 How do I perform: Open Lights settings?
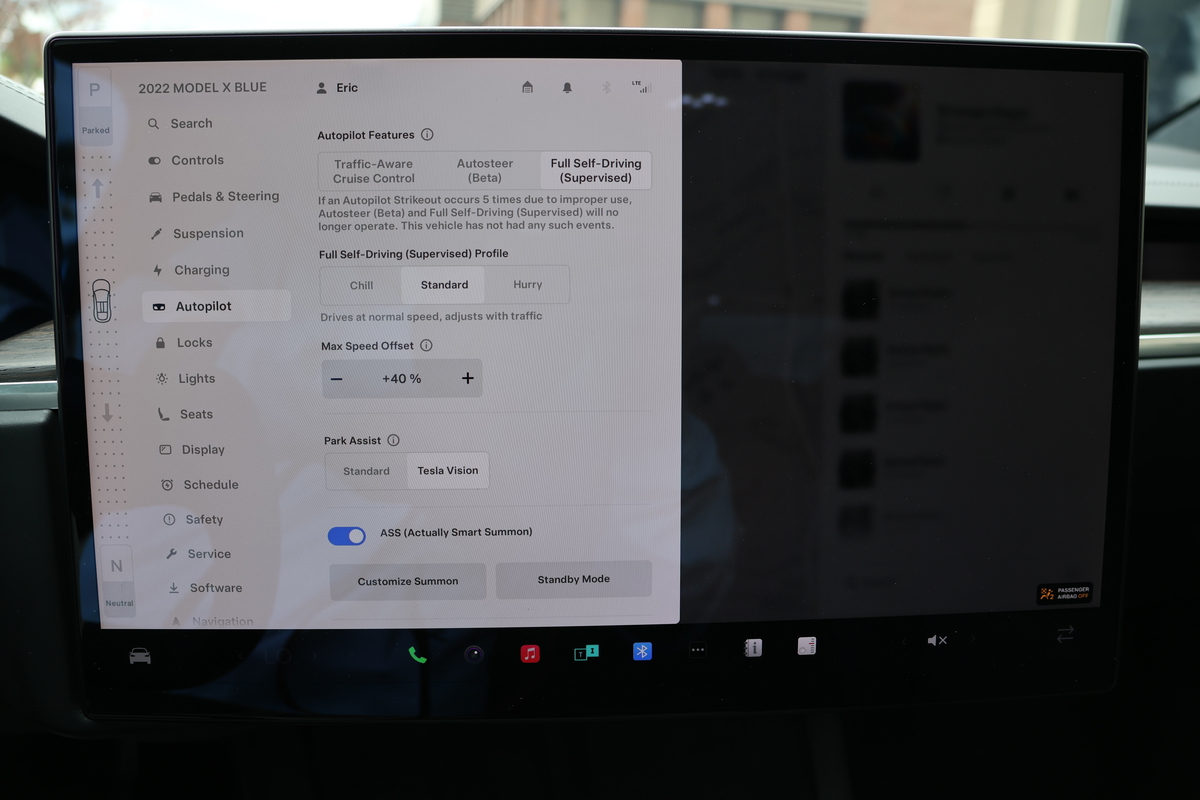185,379
